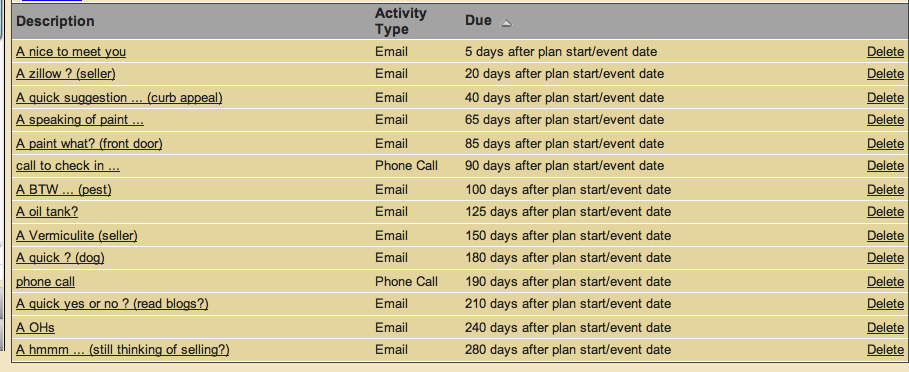This screenshot has width=909, height=372.
Task: Open 'A quick yes or no ? (read blogs?)'
Action: (x=112, y=304)
